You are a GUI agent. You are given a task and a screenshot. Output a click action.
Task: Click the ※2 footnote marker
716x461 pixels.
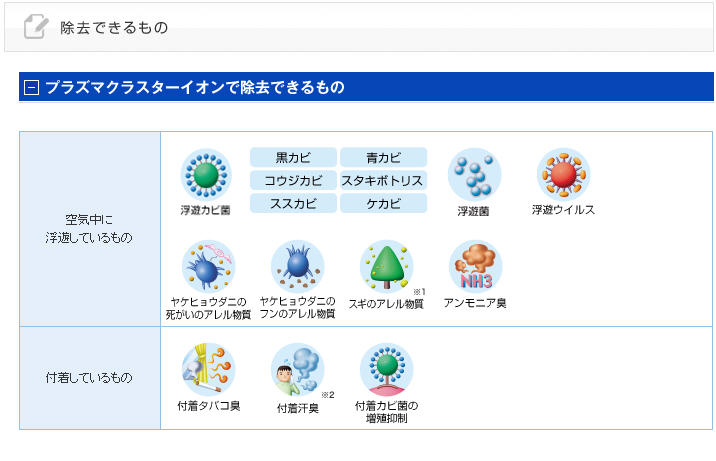pyautogui.click(x=328, y=394)
